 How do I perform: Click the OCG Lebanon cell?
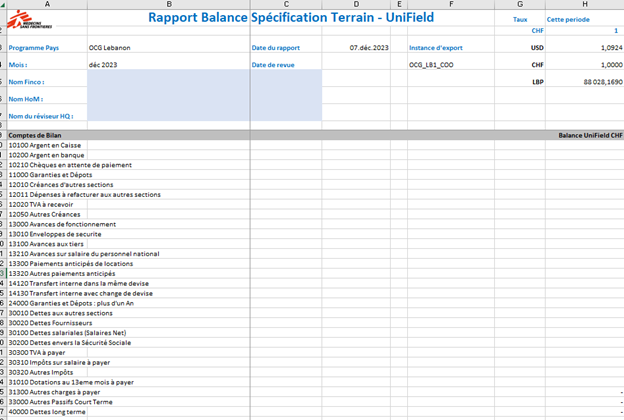(x=110, y=48)
